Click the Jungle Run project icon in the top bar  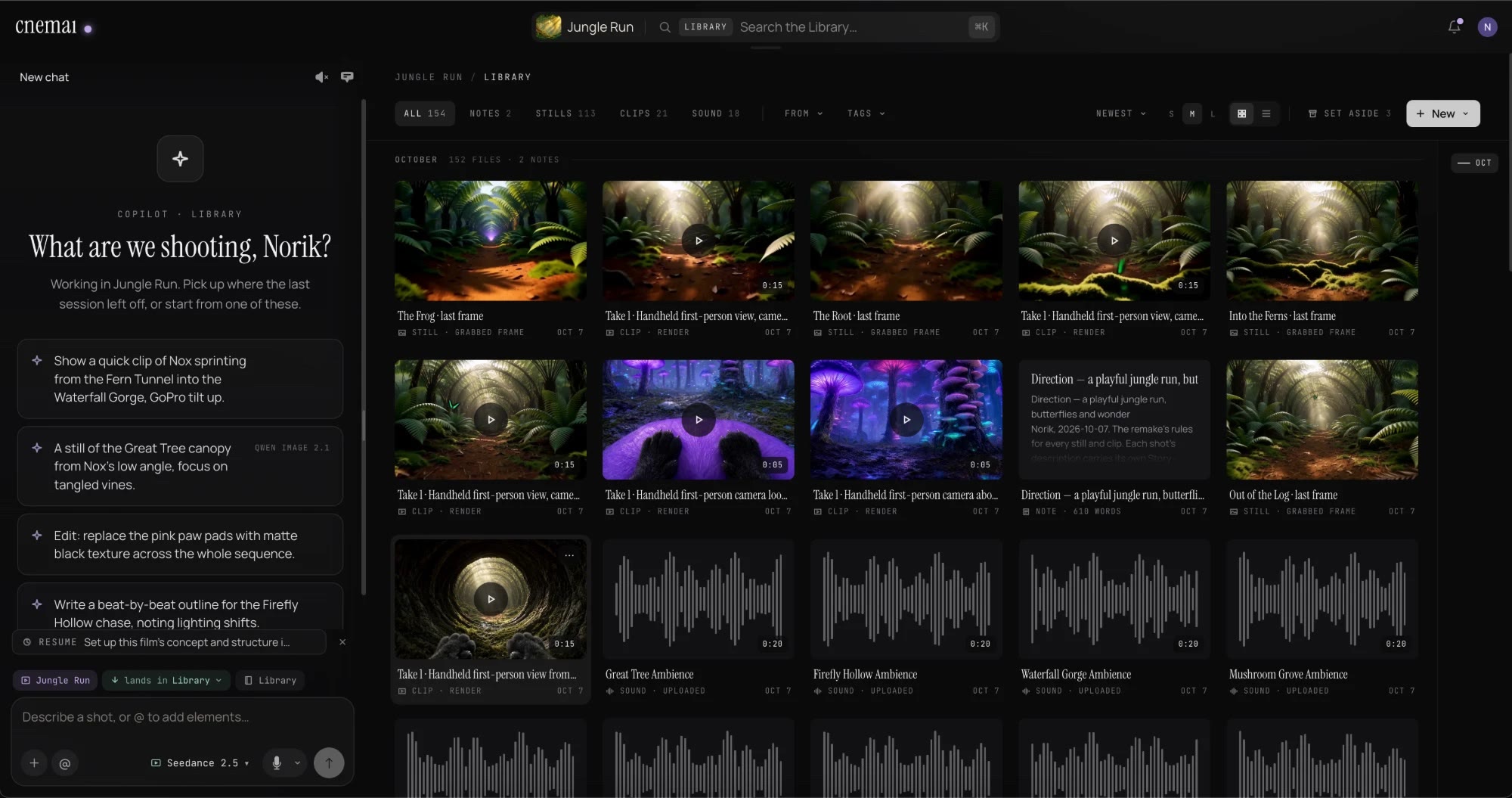[x=548, y=27]
